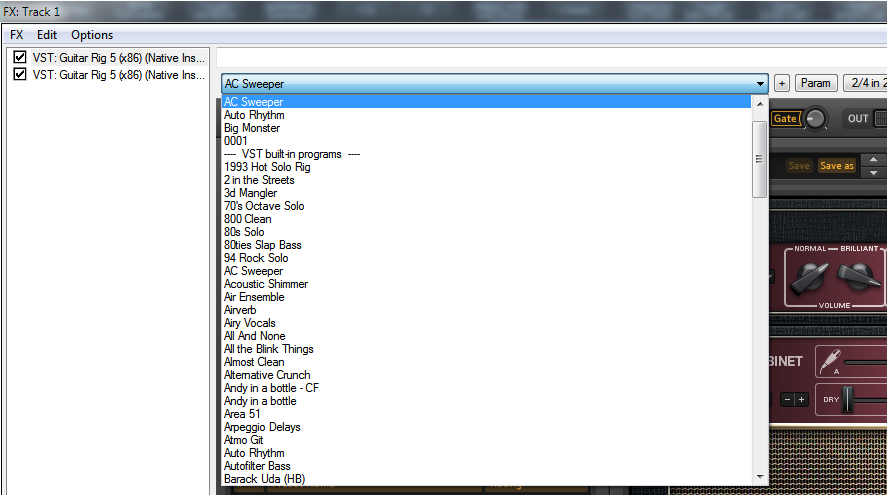Select first Auto Rhythm preset below AC Sweeper
The height and width of the screenshot is (495, 887).
486,115
